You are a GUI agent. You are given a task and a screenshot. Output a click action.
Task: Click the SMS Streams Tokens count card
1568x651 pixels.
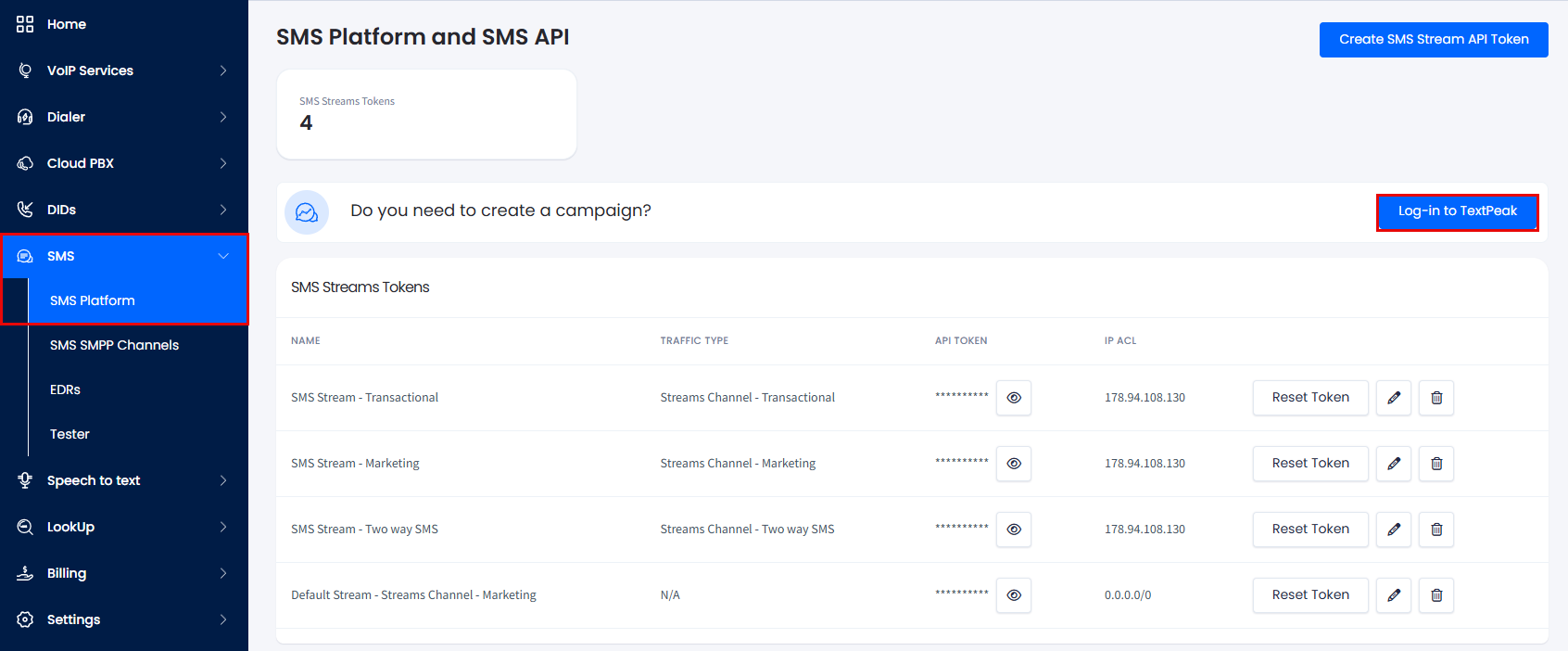pos(426,114)
